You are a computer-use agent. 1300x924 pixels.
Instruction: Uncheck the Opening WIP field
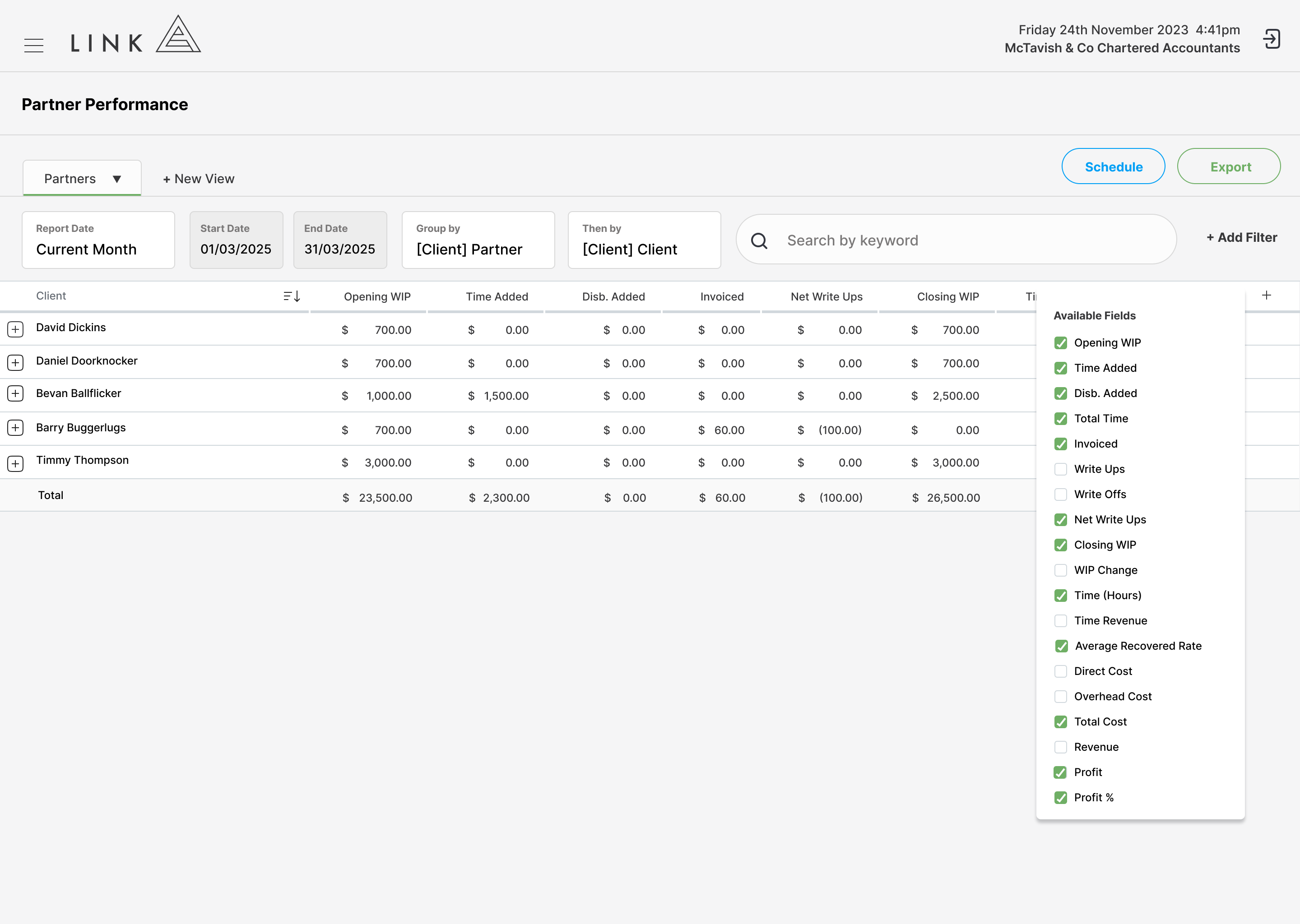pos(1060,343)
